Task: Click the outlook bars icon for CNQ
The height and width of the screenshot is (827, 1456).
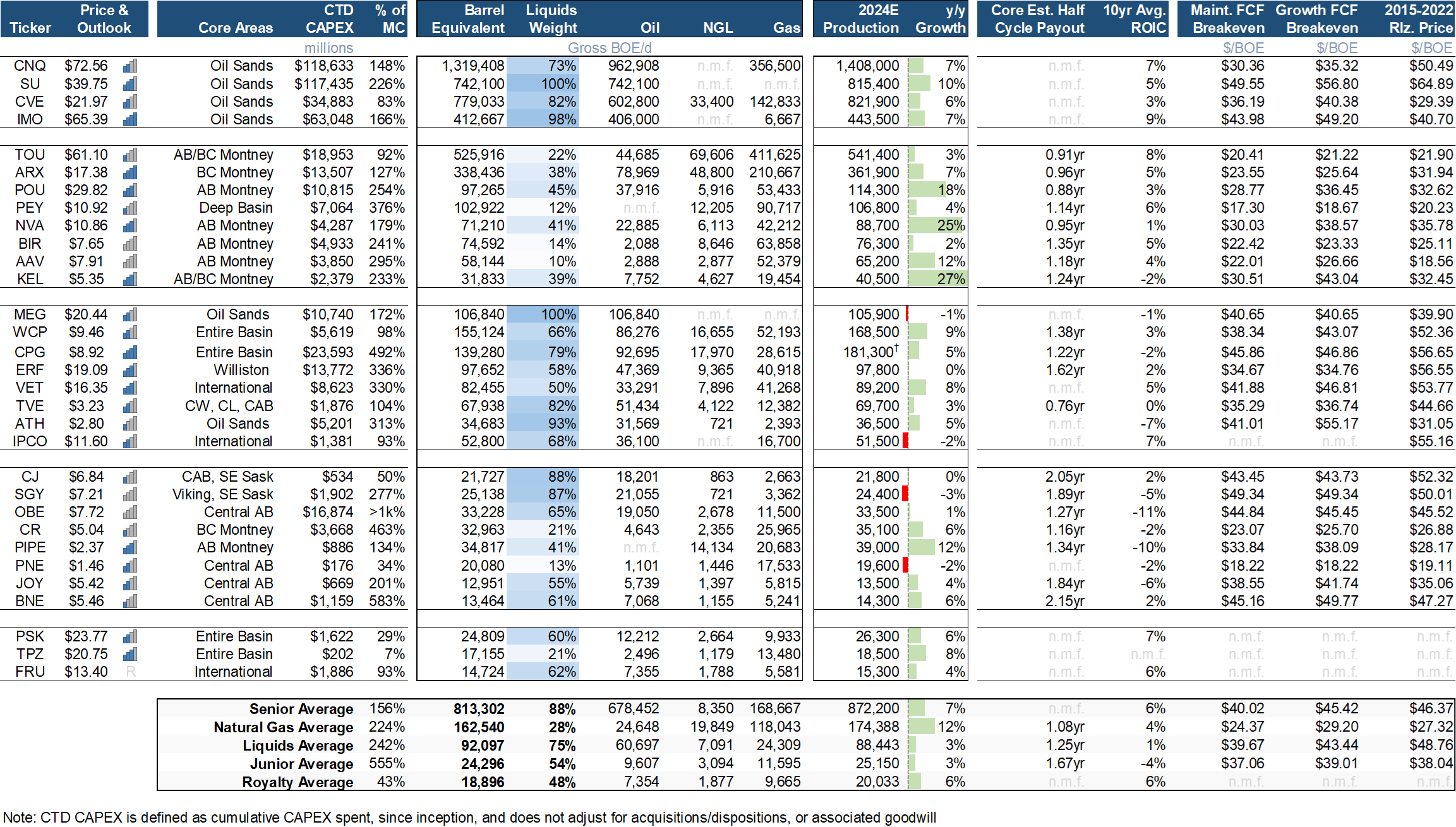Action: tap(130, 66)
